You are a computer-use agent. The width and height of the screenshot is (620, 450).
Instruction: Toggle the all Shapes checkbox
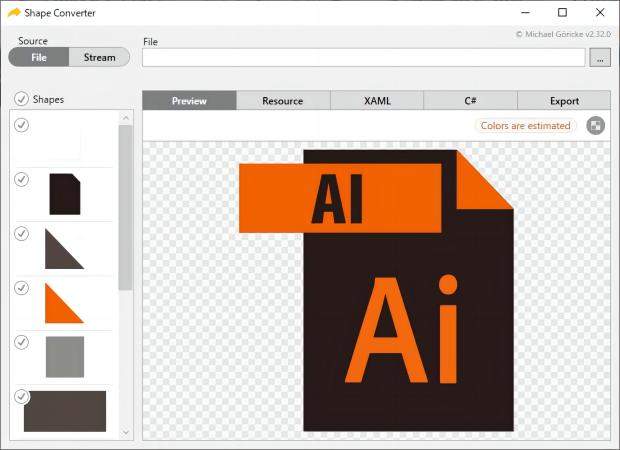click(21, 99)
